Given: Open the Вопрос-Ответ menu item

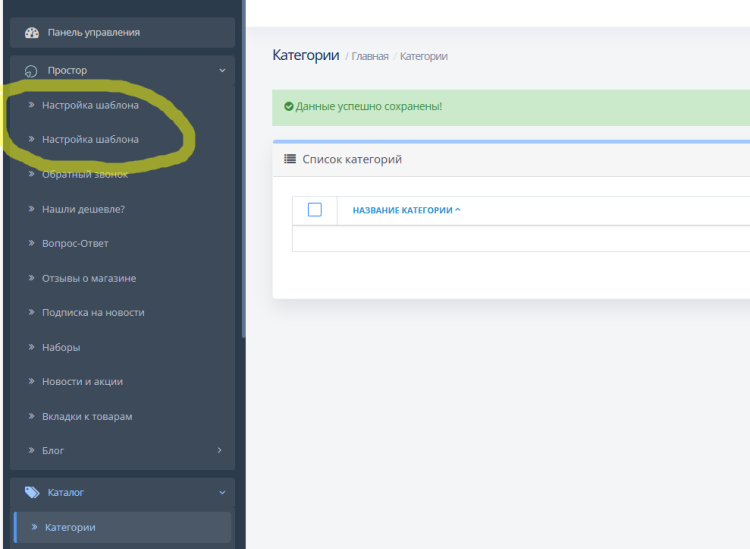Looking at the screenshot, I should point(75,243).
